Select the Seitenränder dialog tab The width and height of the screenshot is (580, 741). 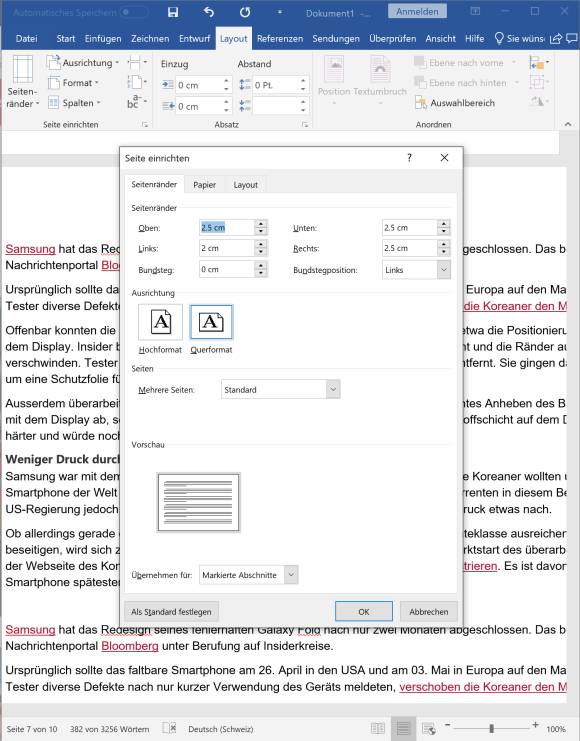pyautogui.click(x=154, y=184)
